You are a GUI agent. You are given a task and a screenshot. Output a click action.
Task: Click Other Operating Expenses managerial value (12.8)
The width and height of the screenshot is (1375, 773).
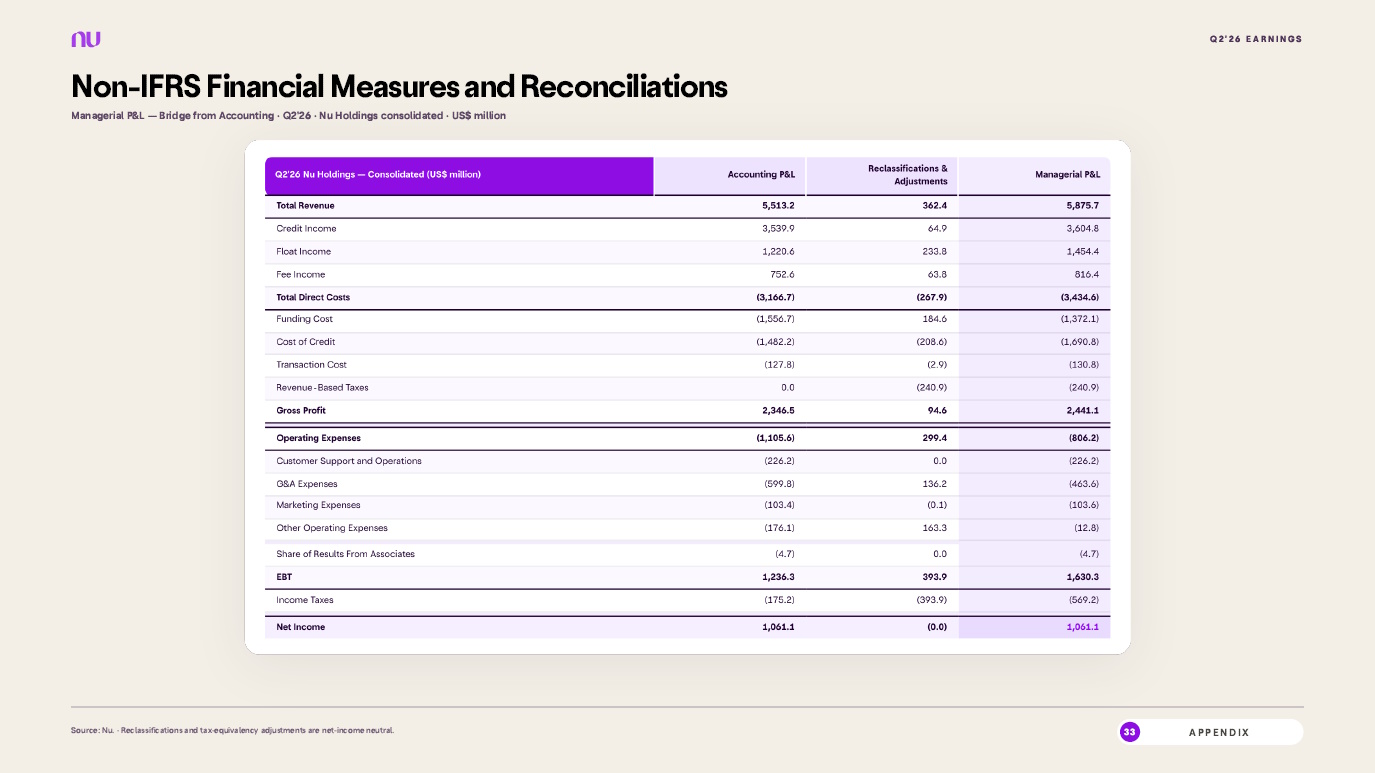pyautogui.click(x=1086, y=528)
